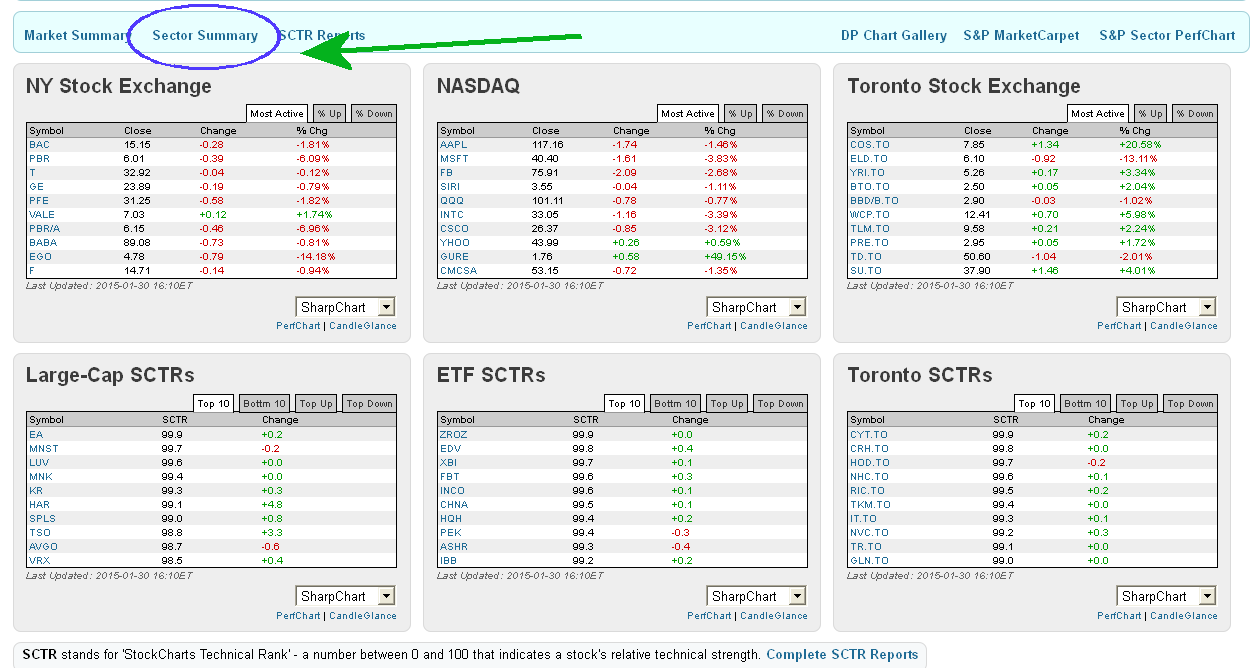Open DP Chart Gallery link
The image size is (1258, 668).
894,35
